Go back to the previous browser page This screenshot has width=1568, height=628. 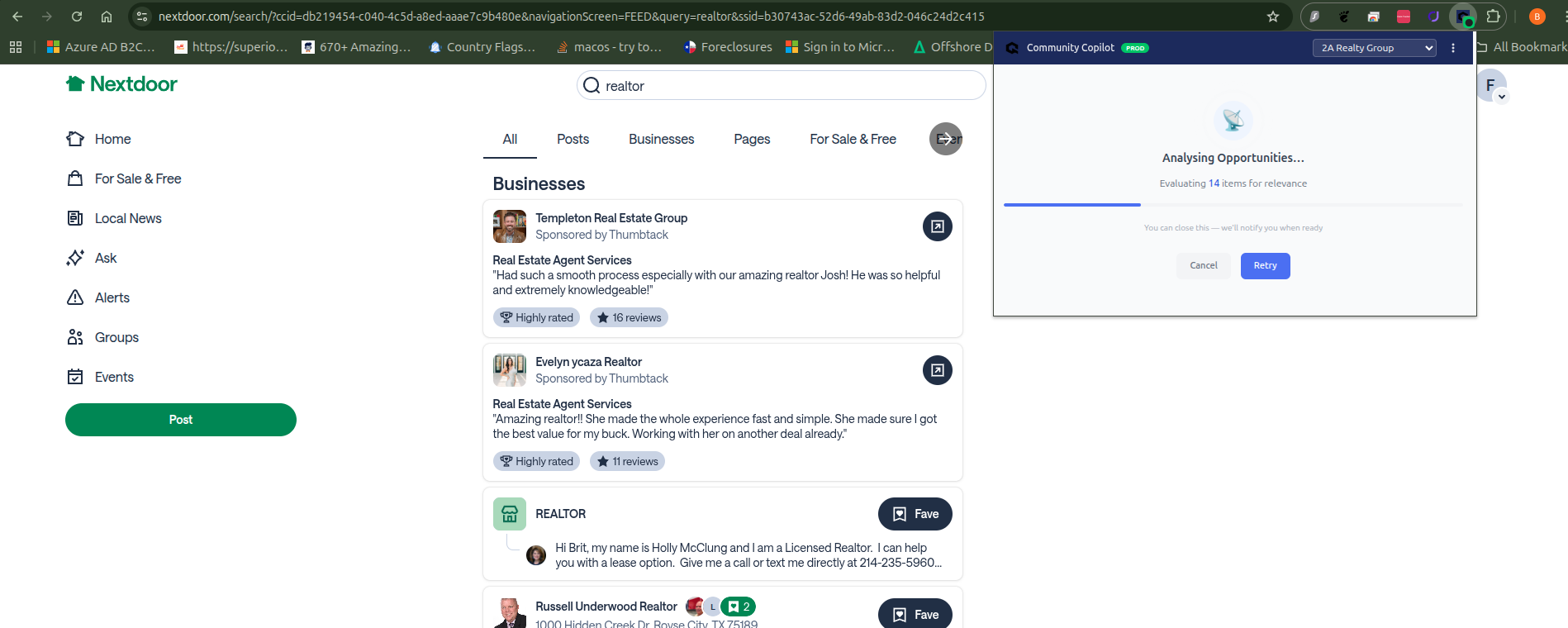click(x=17, y=17)
